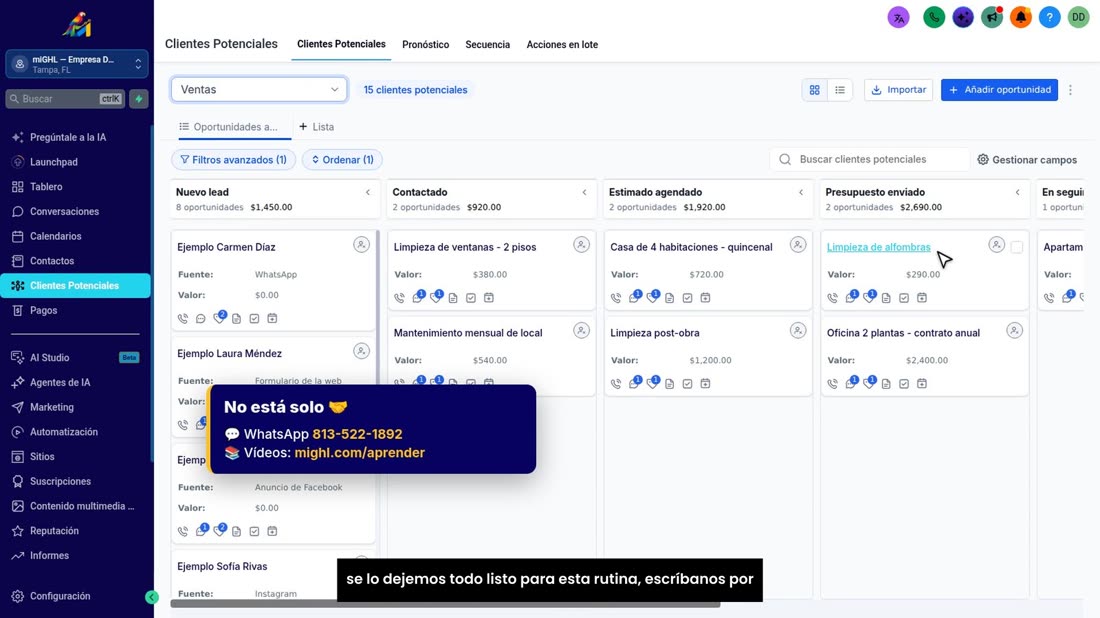
Task: Click calendar icon on Ejemplo Carmen Díaz card
Action: 272,318
